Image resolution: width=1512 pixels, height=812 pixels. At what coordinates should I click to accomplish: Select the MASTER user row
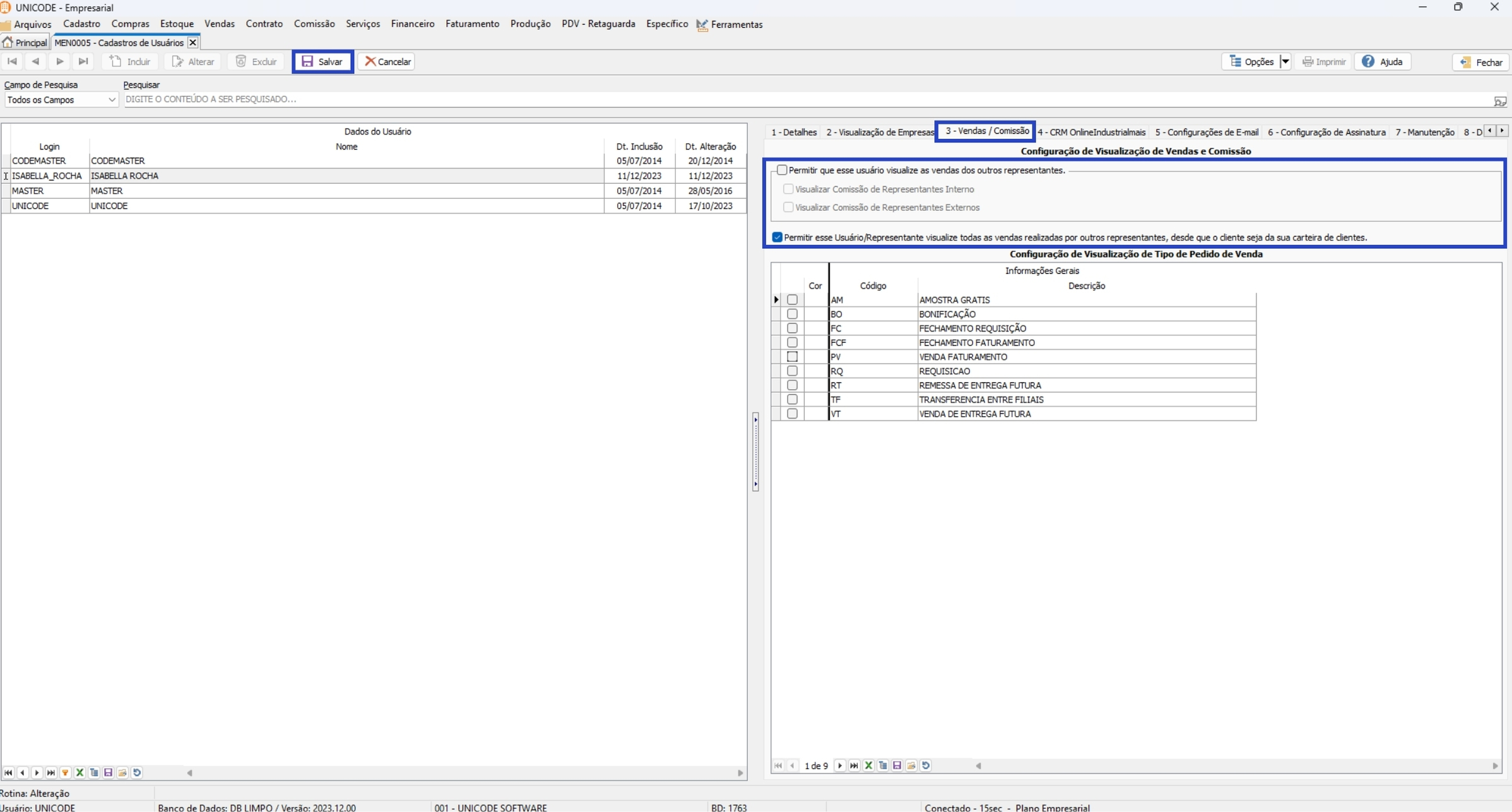tap(106, 191)
